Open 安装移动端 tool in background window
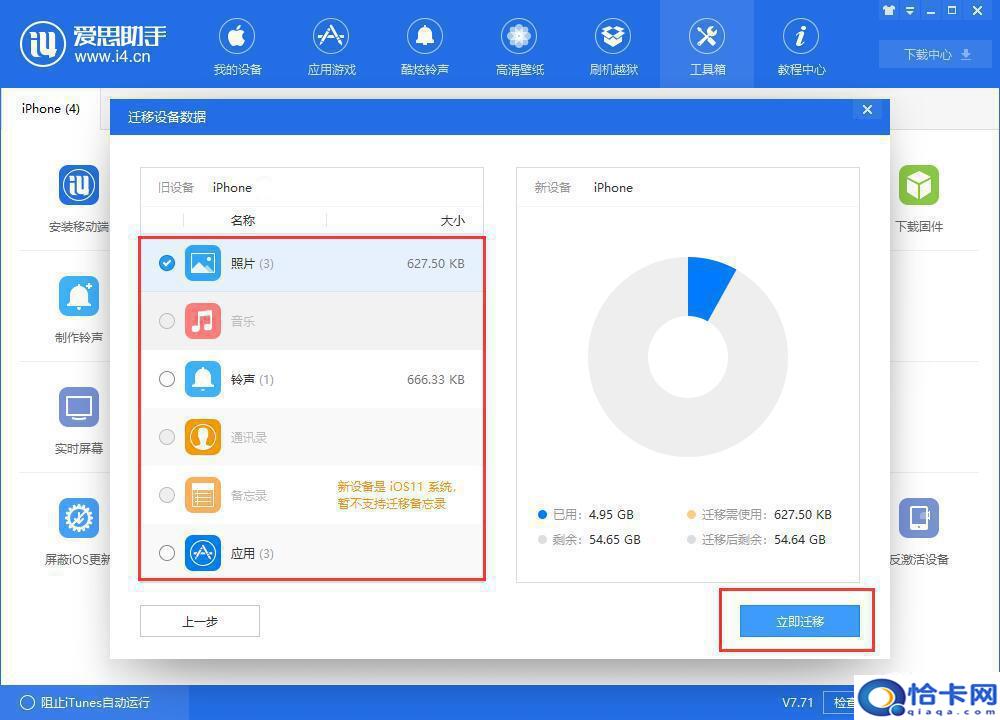 78,199
